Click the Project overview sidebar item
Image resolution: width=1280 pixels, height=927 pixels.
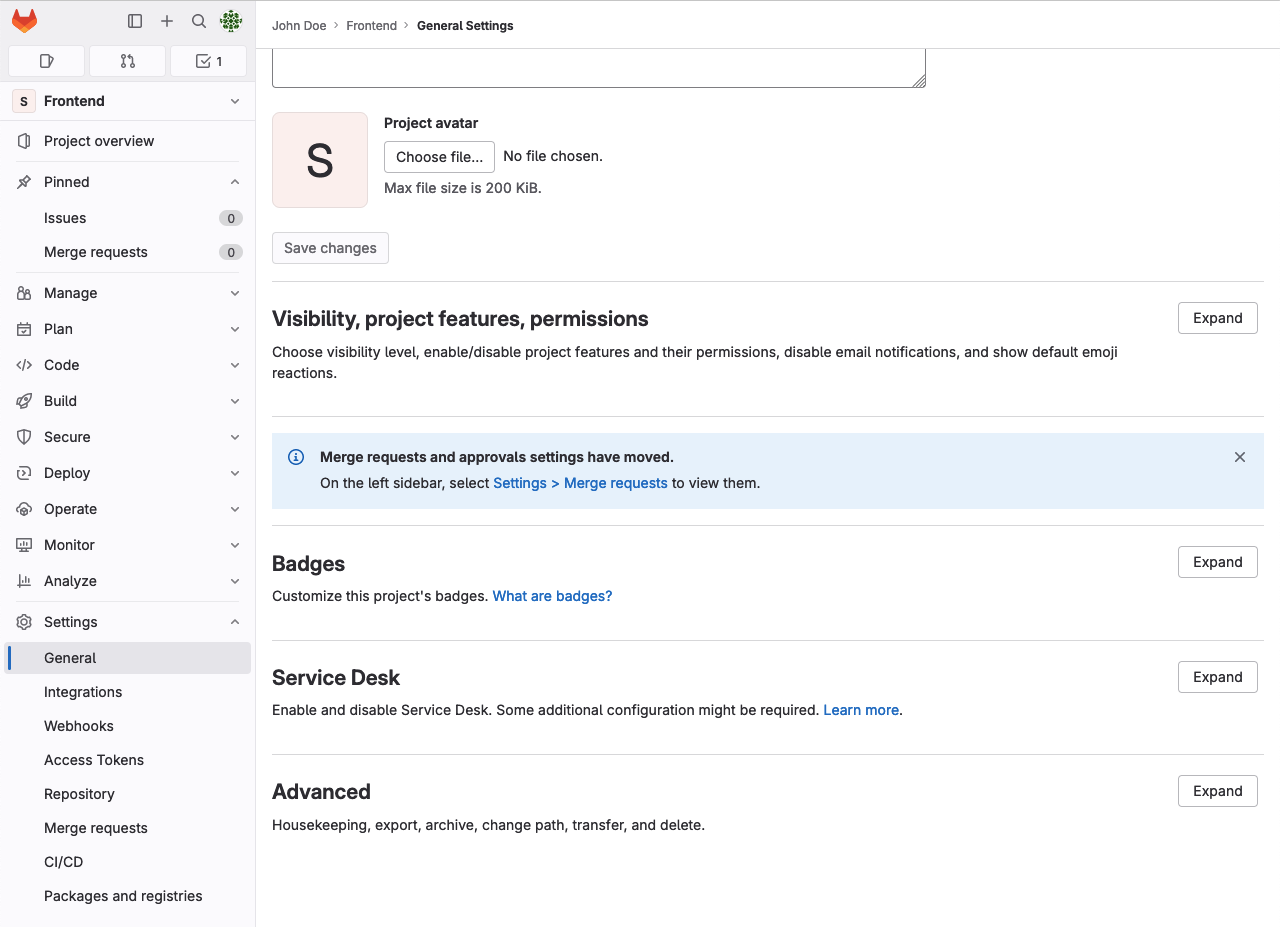127,141
